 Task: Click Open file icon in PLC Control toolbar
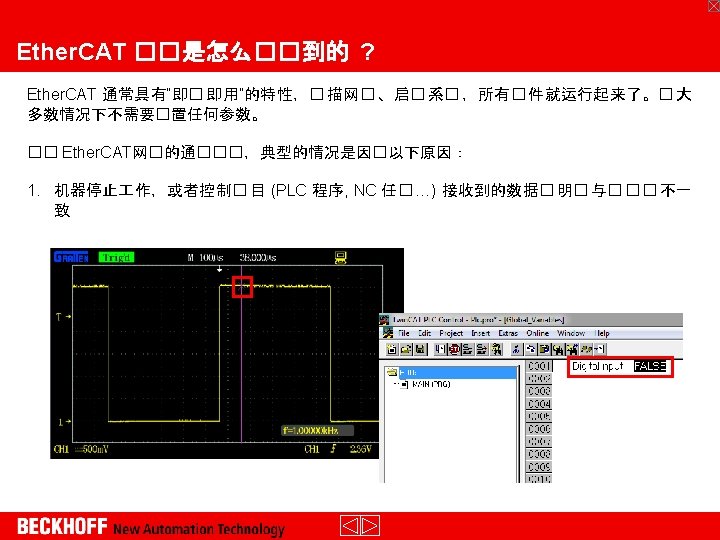tap(406, 349)
